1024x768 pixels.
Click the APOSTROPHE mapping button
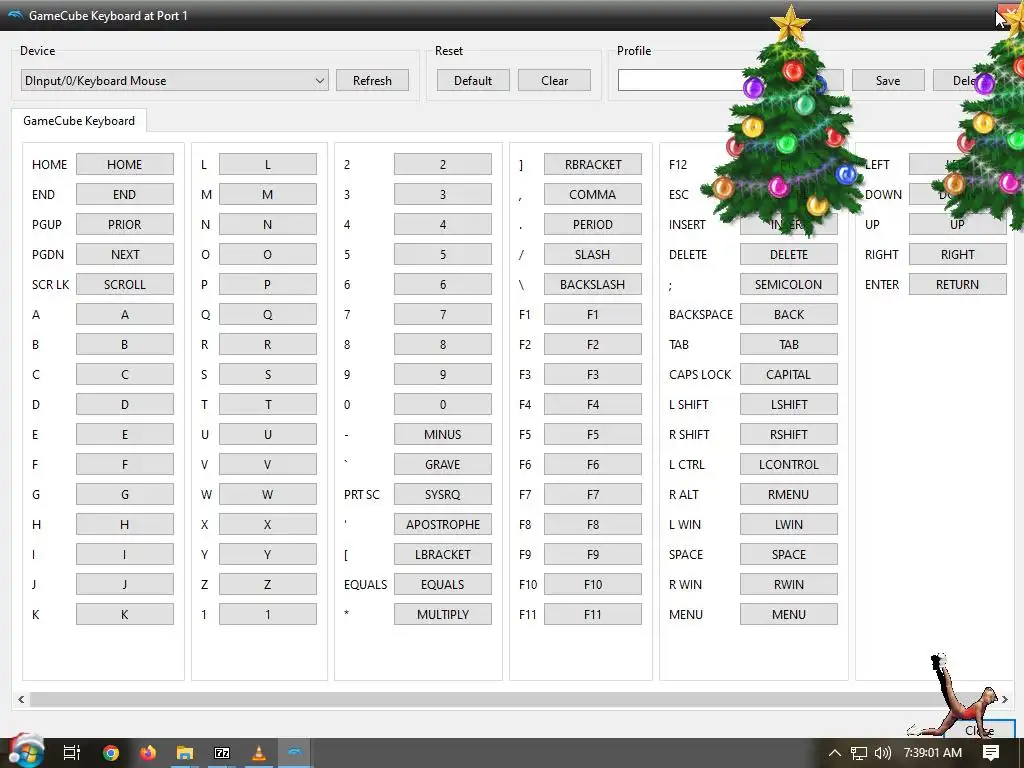click(443, 524)
